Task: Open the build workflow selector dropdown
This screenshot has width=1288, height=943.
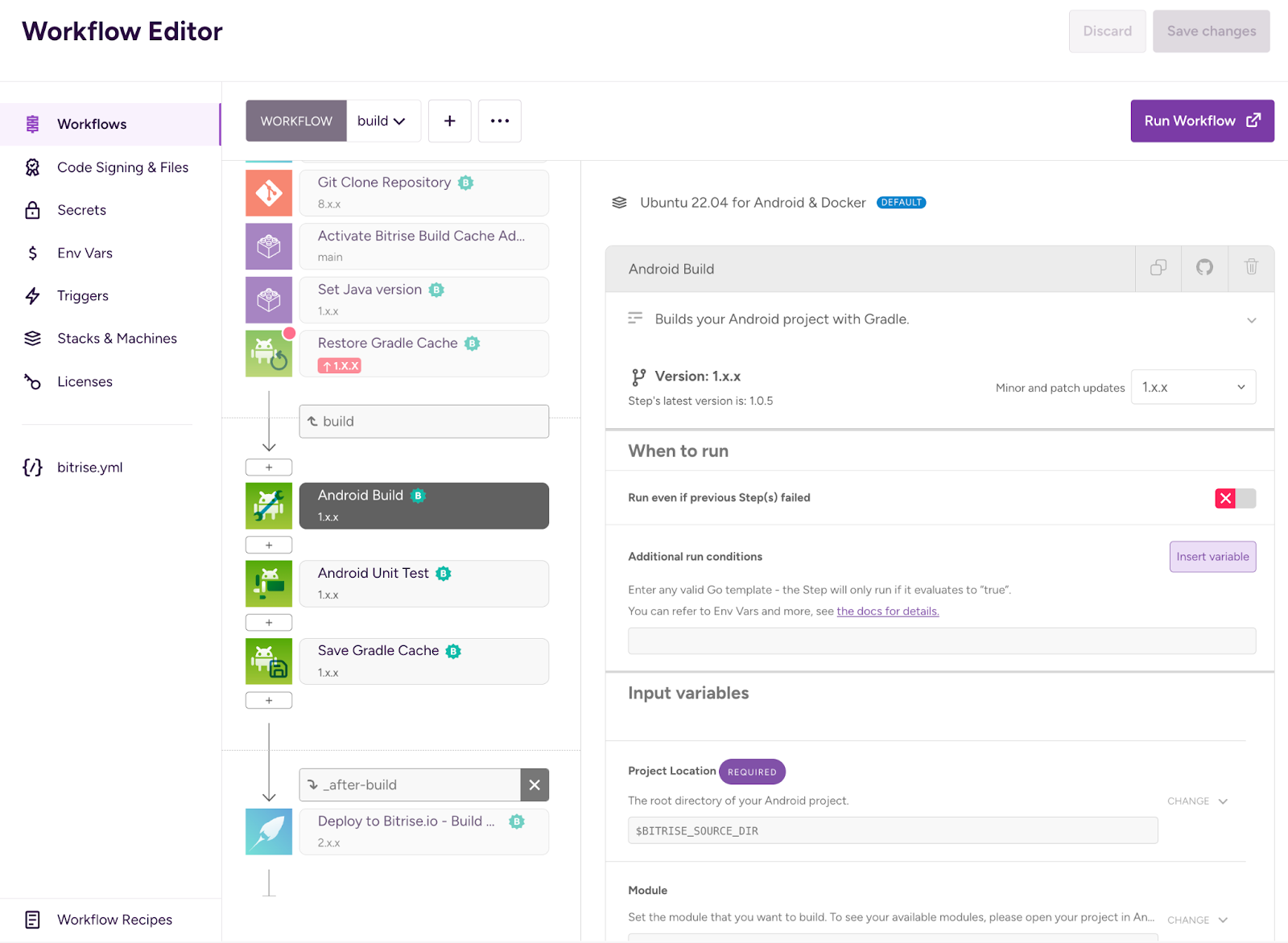Action: pyautogui.click(x=383, y=121)
